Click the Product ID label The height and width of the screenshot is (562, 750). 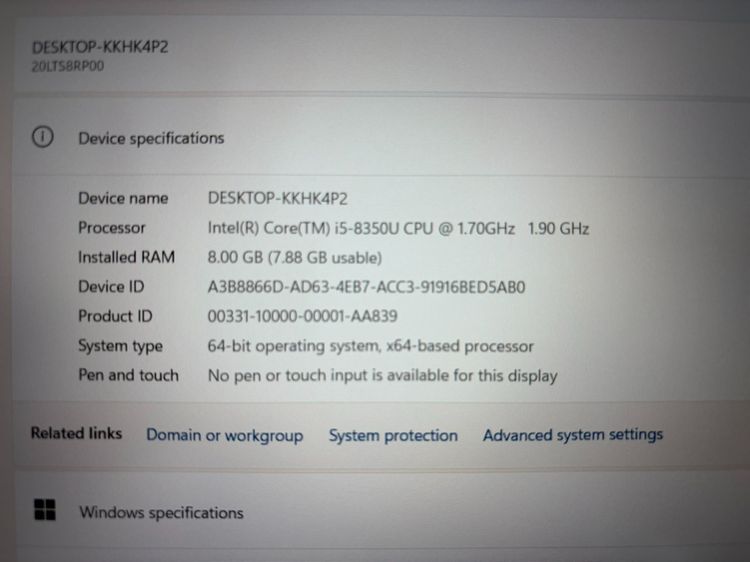(115, 316)
